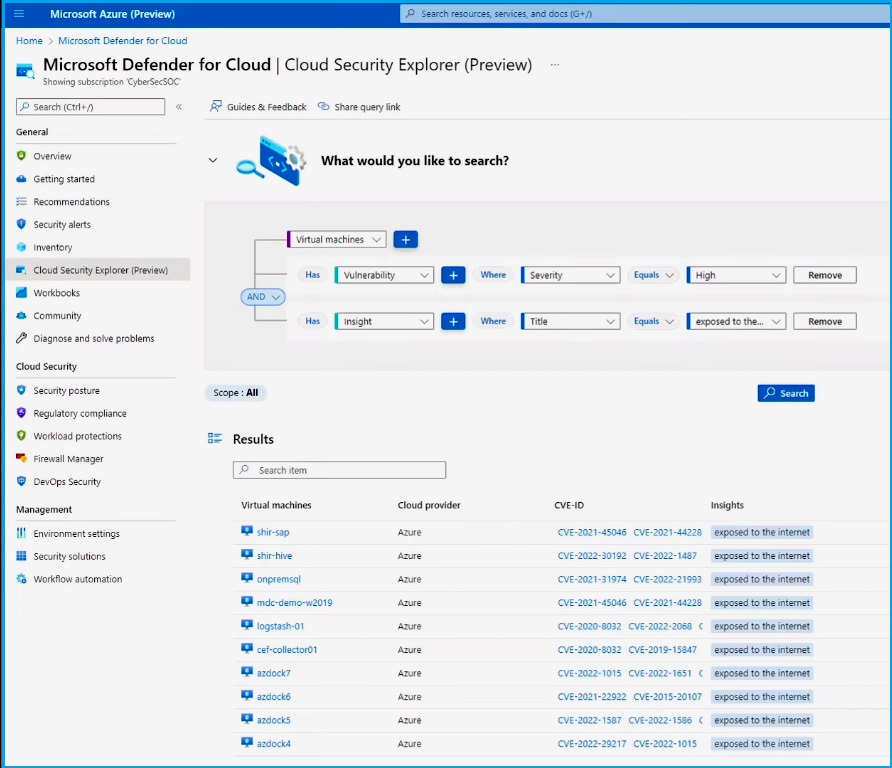
Task: Open the Equals operator dropdown for Title
Action: pos(653,321)
